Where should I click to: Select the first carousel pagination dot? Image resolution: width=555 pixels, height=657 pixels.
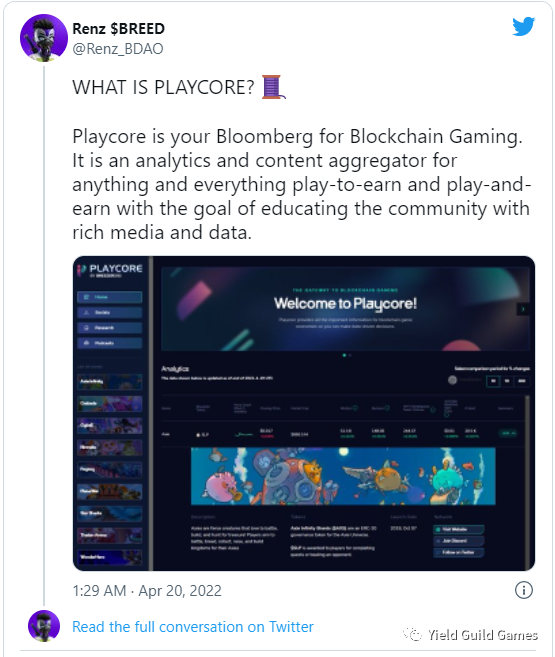click(x=344, y=355)
